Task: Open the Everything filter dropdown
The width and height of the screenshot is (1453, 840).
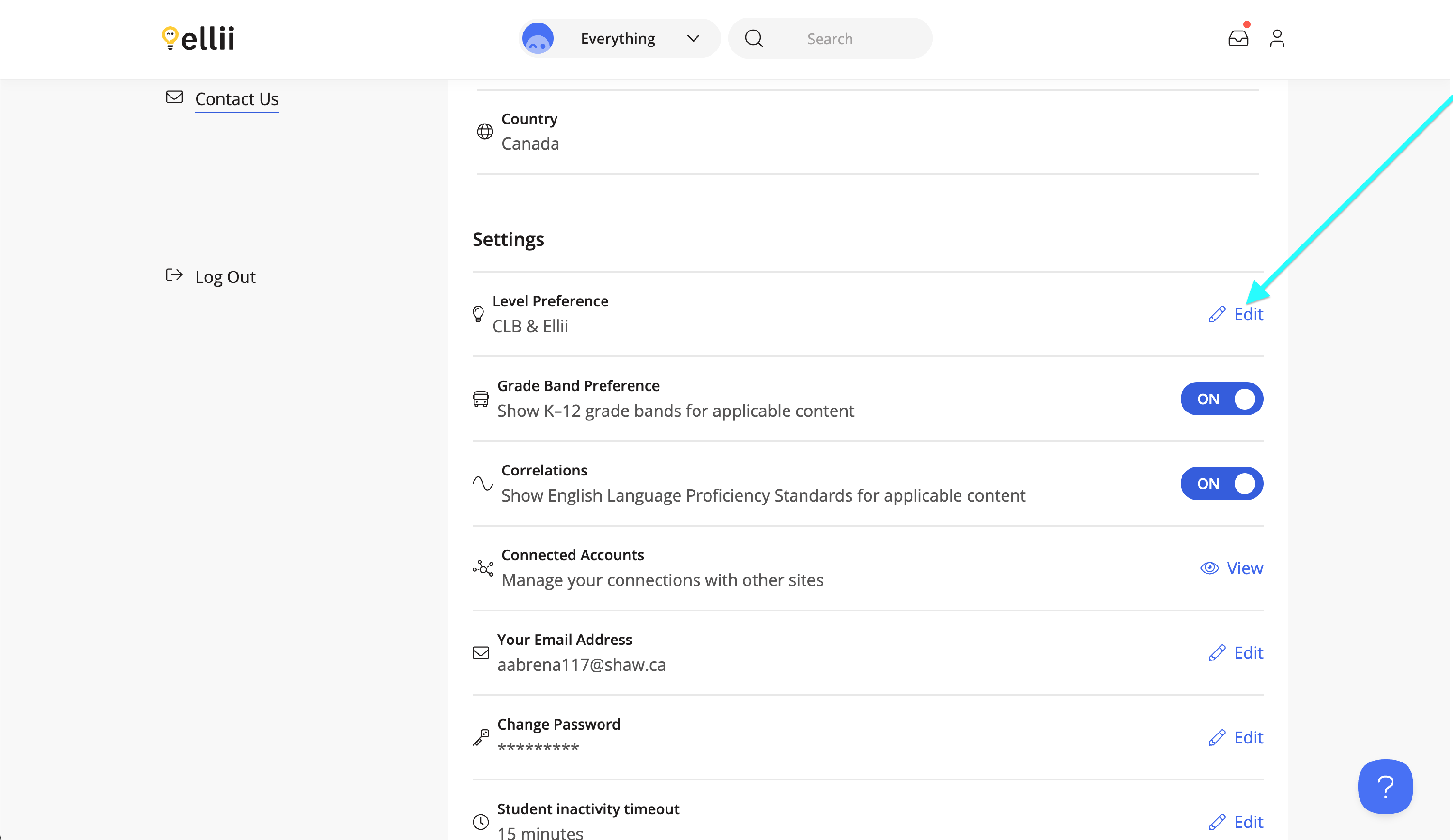Action: [x=618, y=39]
